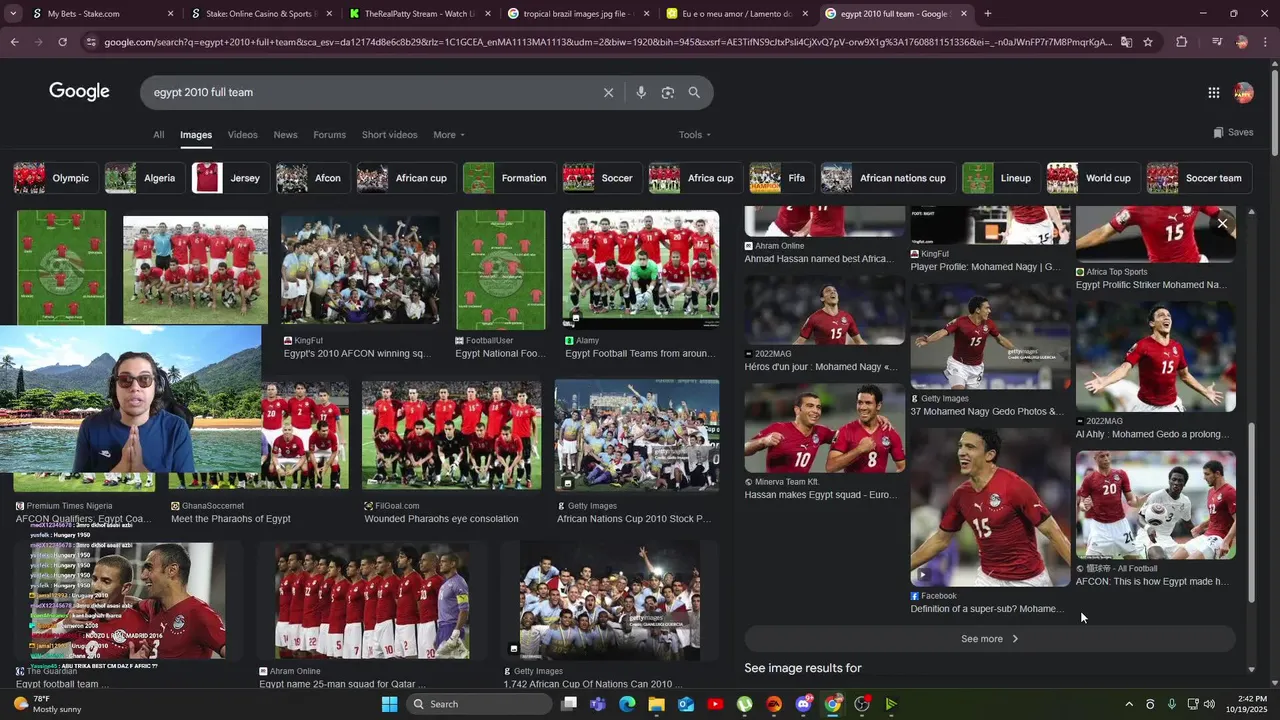Select the Jersey filter chip
Screen dimensions: 1280x720
pos(230,178)
